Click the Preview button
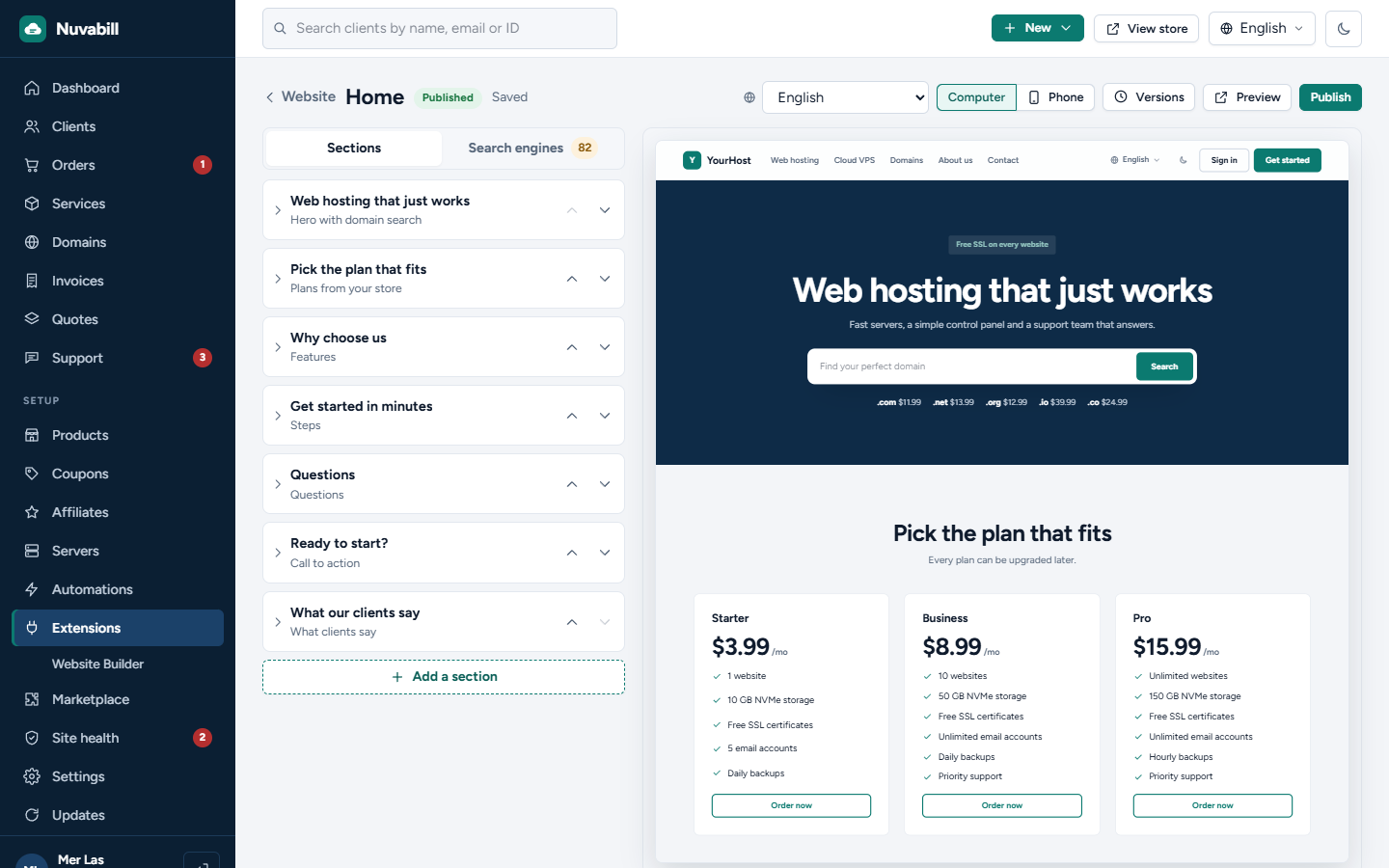Screen dimensions: 1389x868 1247,97
